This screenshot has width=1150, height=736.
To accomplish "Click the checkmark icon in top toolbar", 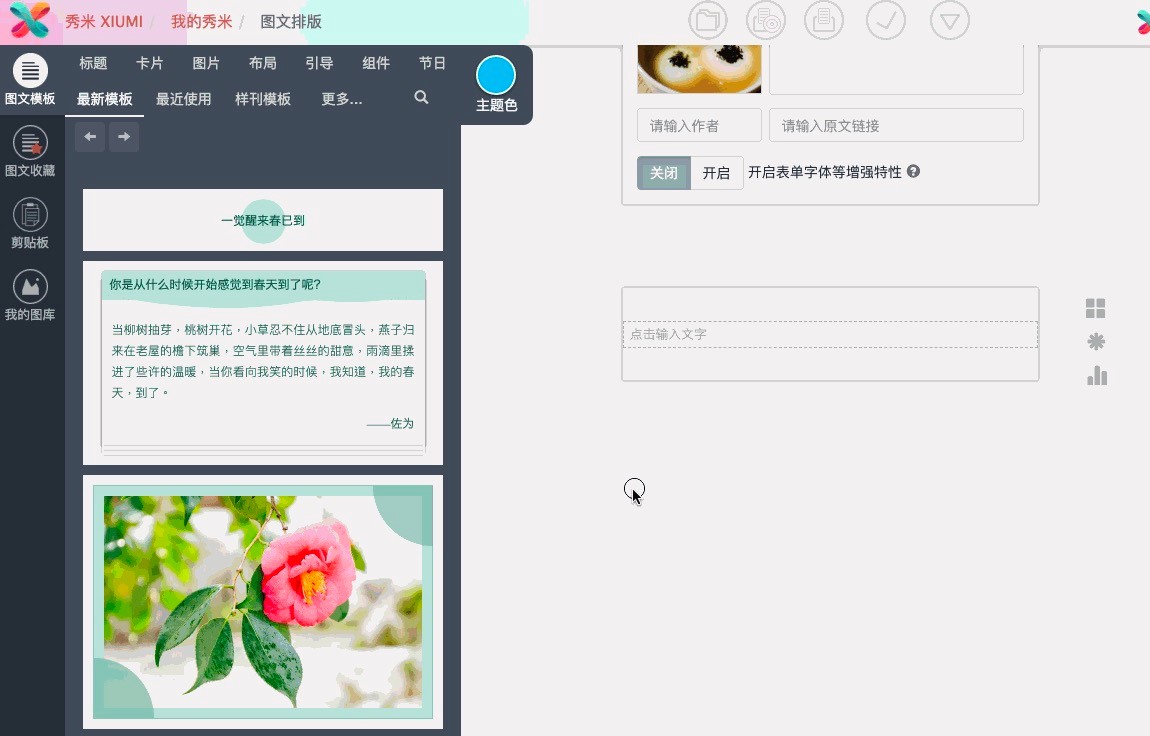I will 886,21.
